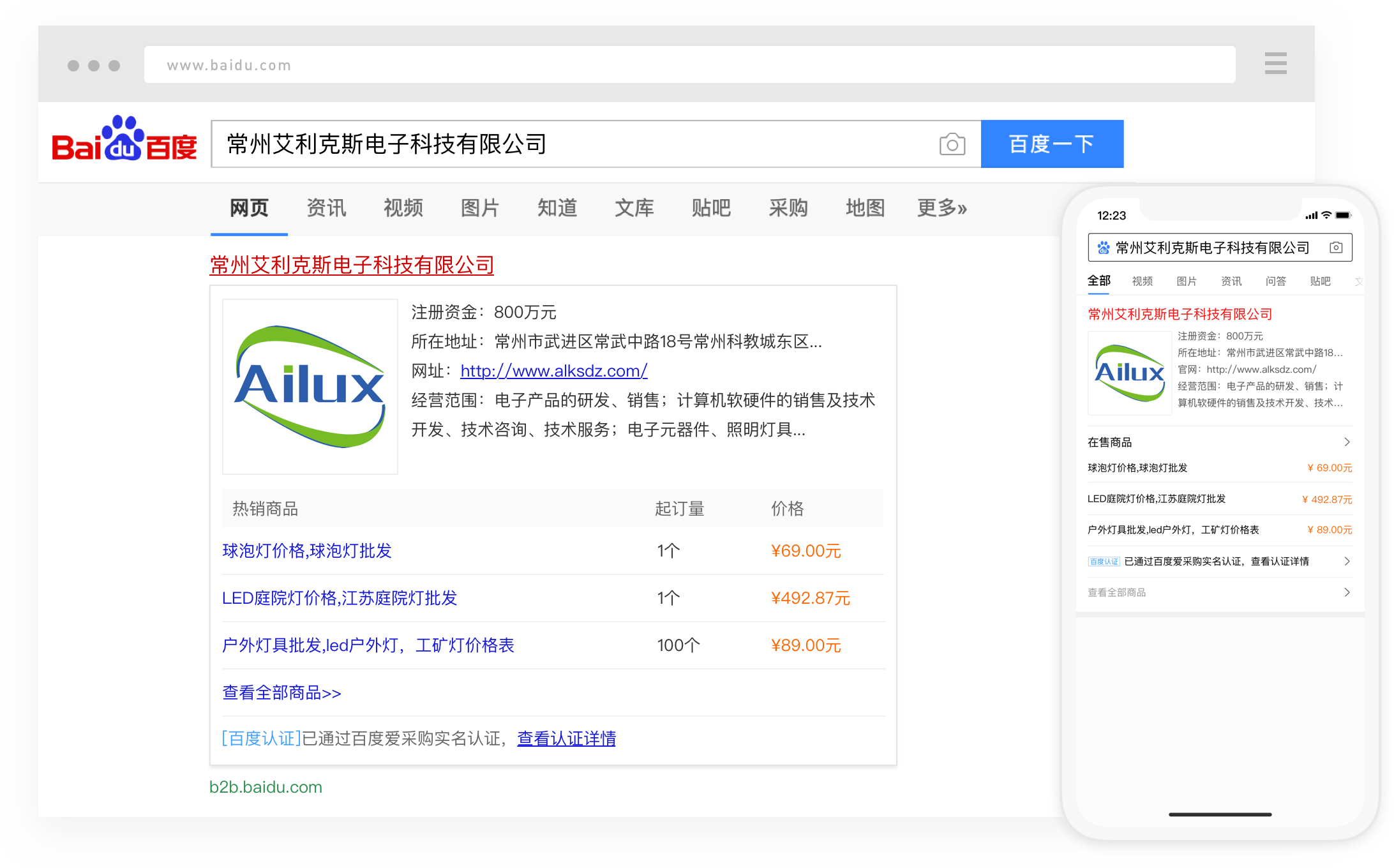
Task: Expand the 更多» options menu
Action: click(x=942, y=208)
